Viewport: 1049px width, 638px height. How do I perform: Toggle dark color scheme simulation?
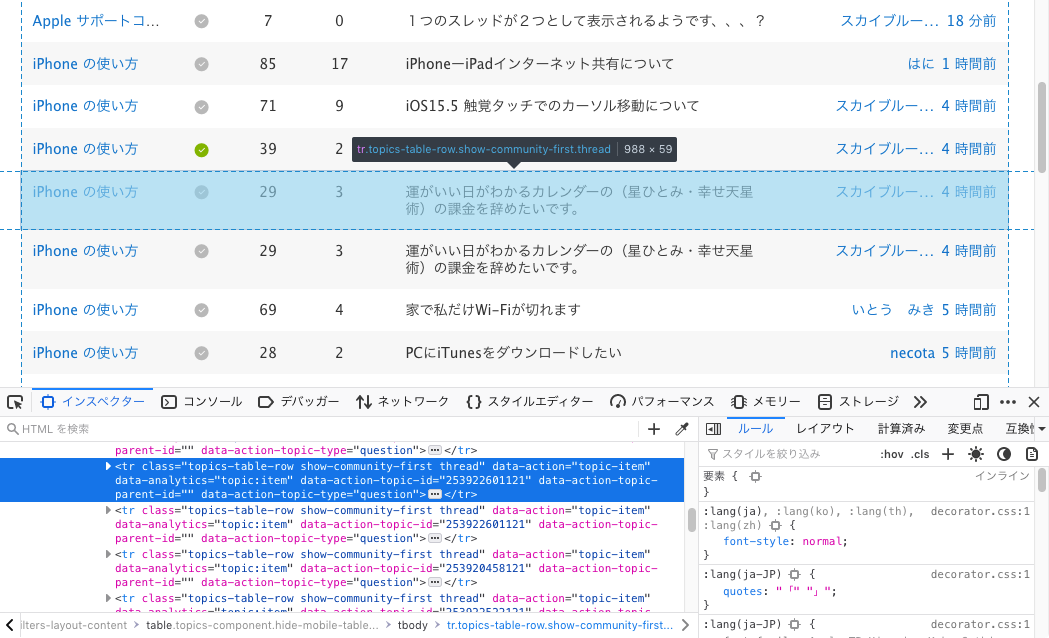point(1004,454)
